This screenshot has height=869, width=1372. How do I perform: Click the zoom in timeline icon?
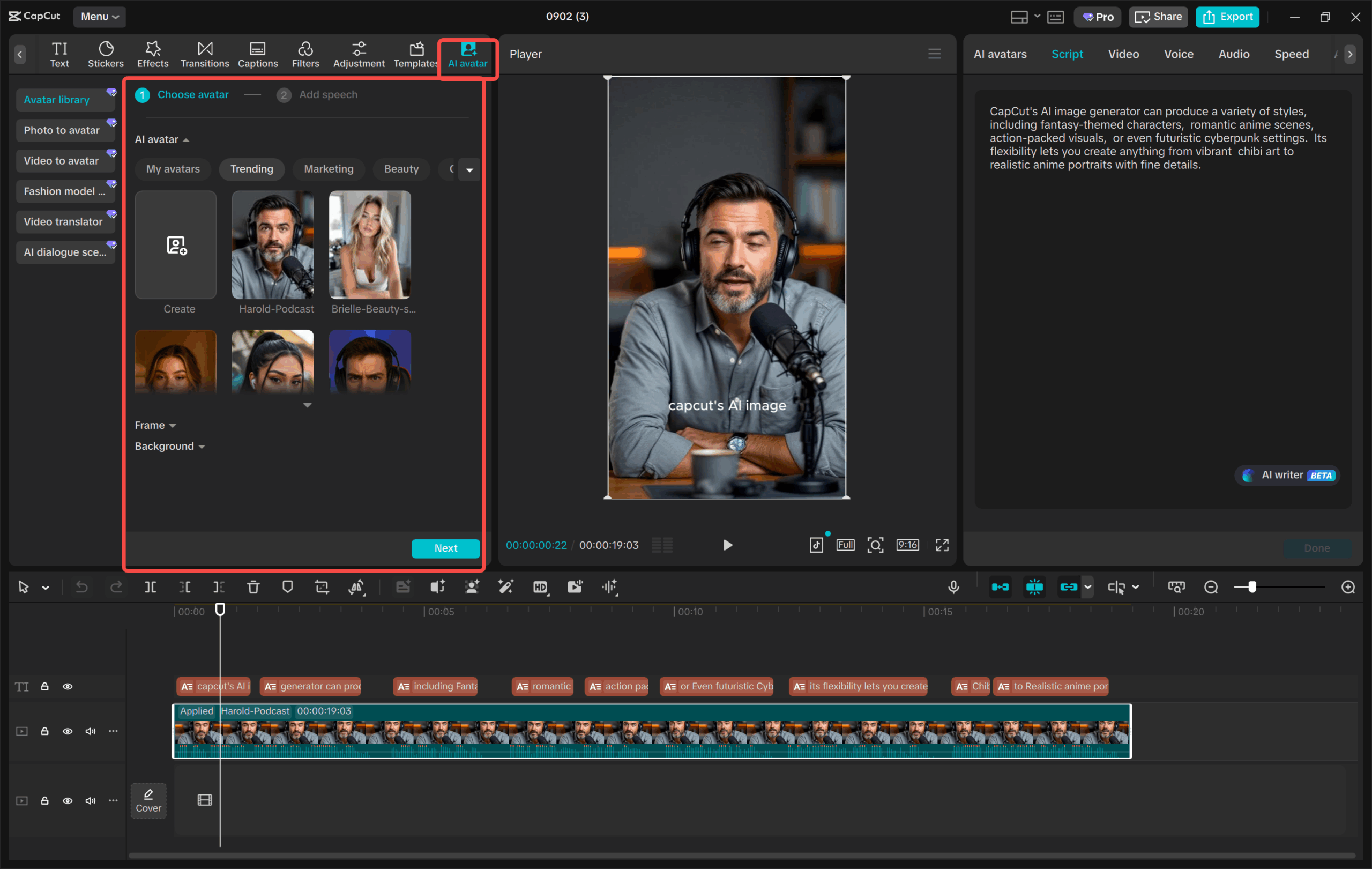[1347, 587]
